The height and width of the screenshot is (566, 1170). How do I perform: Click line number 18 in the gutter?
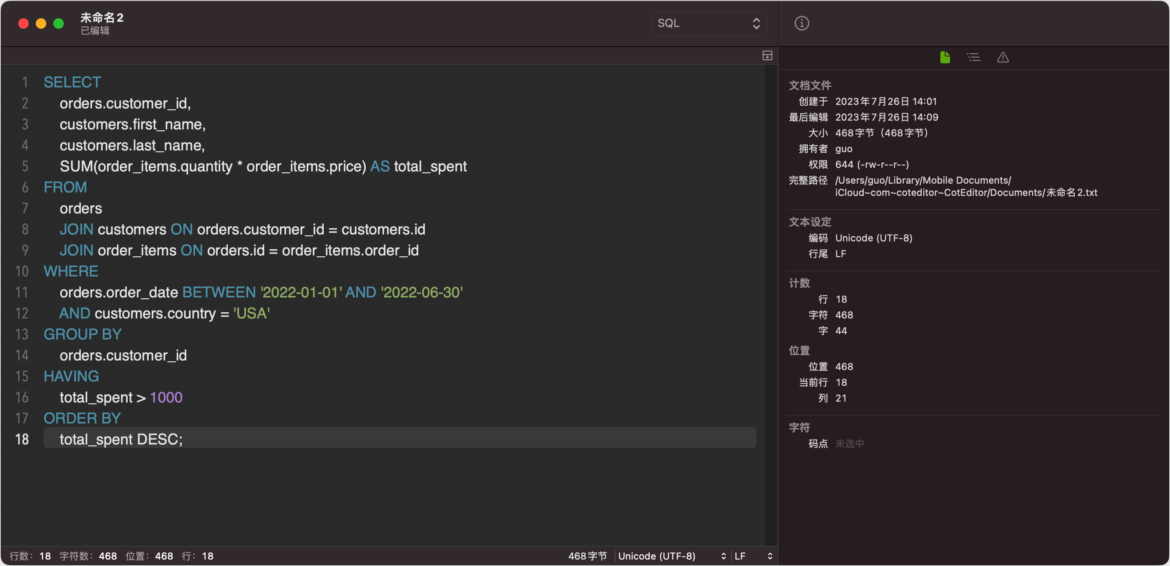(22, 439)
